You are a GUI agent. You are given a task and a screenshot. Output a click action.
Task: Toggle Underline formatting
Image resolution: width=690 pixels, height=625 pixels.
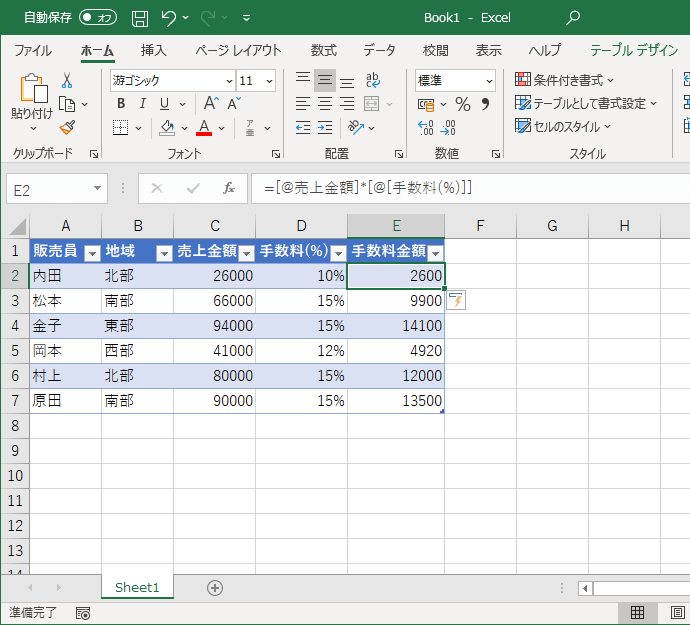pos(164,104)
